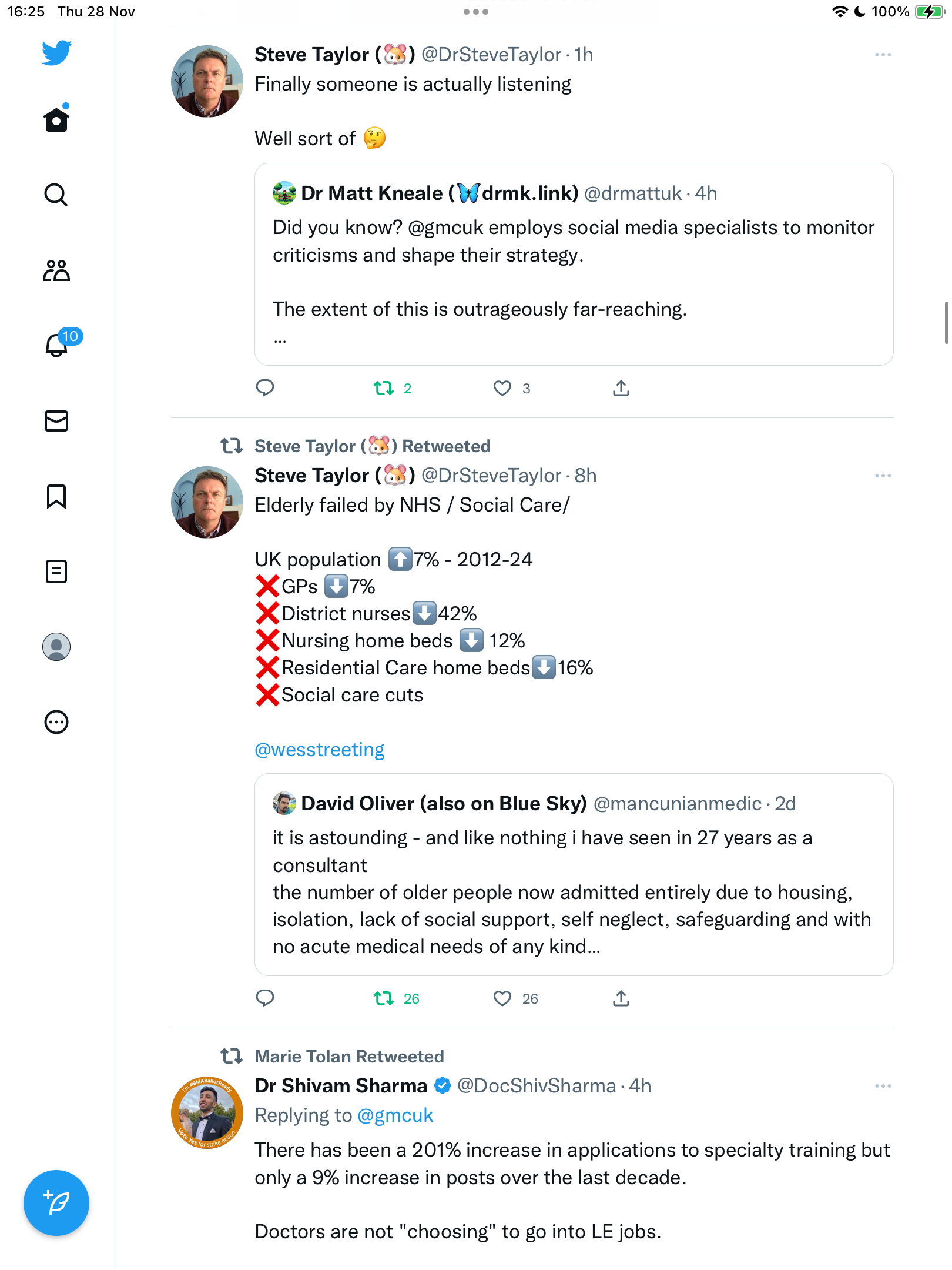Undo retweet on the 'Elderly failed by NHS' tweet
Screen dimensions: 952x1270
[x=384, y=998]
